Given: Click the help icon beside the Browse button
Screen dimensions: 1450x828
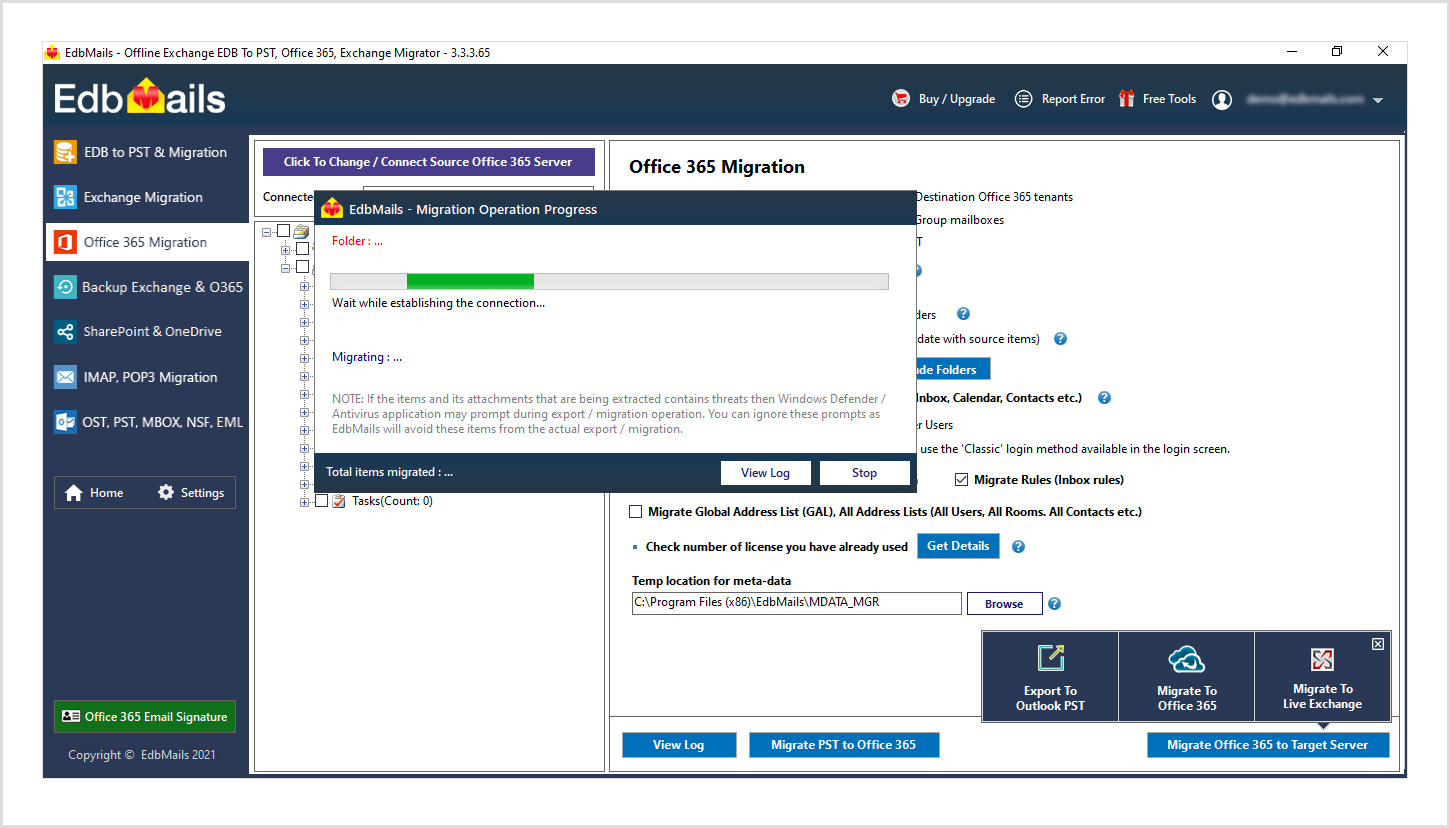Looking at the screenshot, I should point(1054,604).
